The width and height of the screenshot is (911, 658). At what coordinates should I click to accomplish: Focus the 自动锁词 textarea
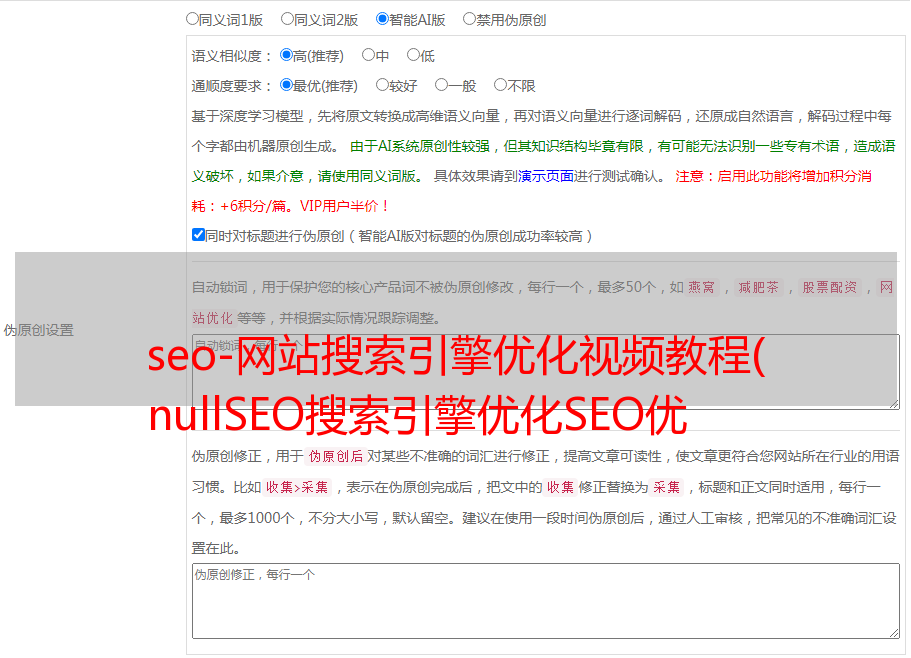point(546,372)
